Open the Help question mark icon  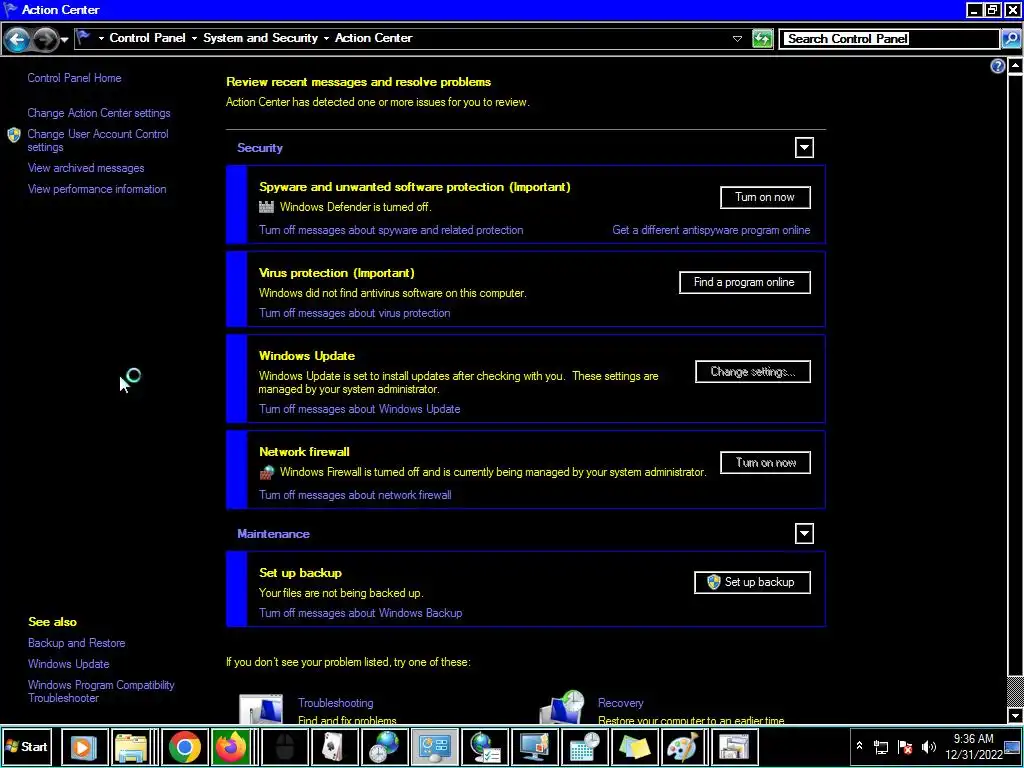(997, 66)
